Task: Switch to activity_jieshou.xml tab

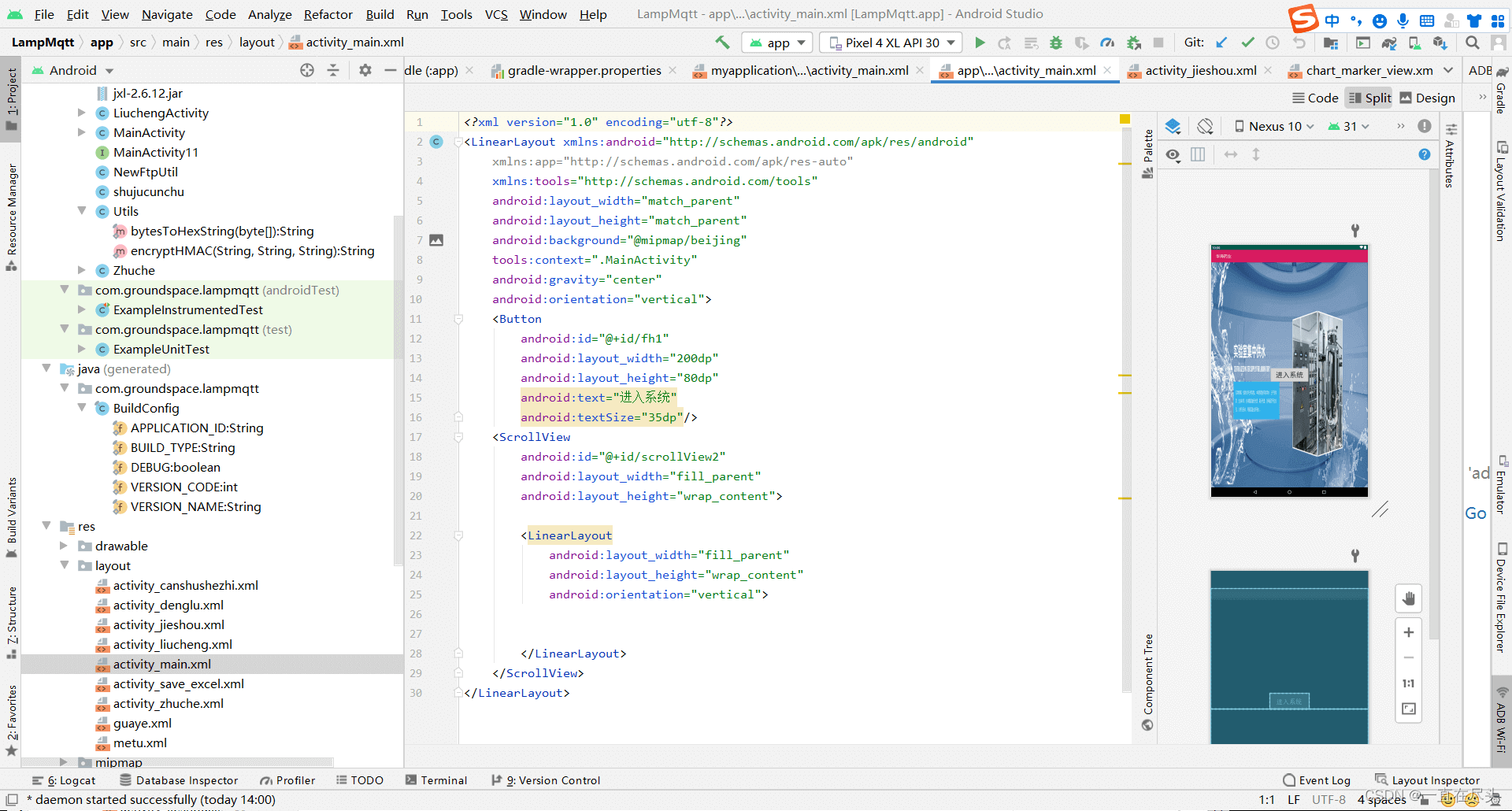Action: 1200,70
